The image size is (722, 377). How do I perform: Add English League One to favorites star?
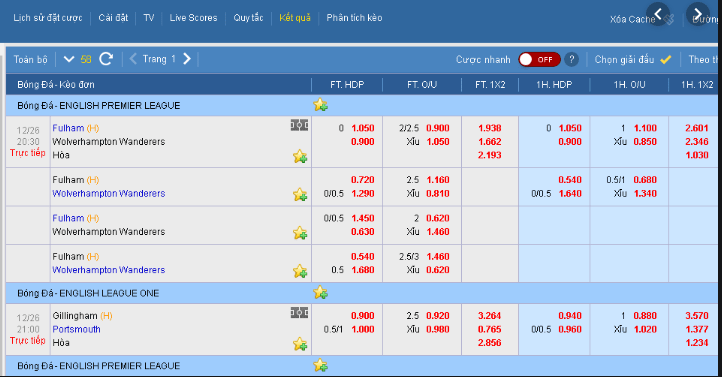pos(320,293)
